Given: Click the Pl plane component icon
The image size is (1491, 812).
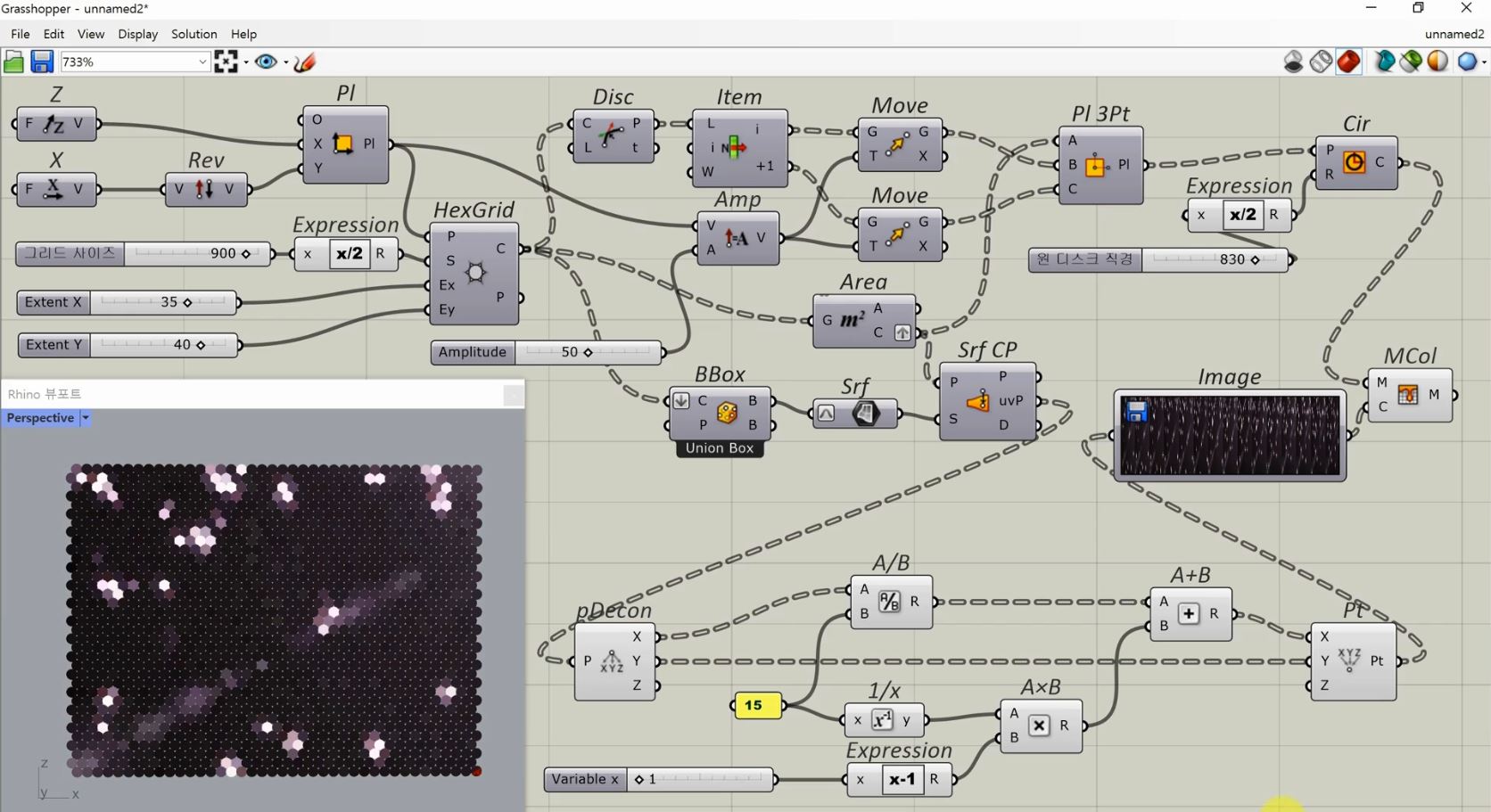Looking at the screenshot, I should point(342,144).
